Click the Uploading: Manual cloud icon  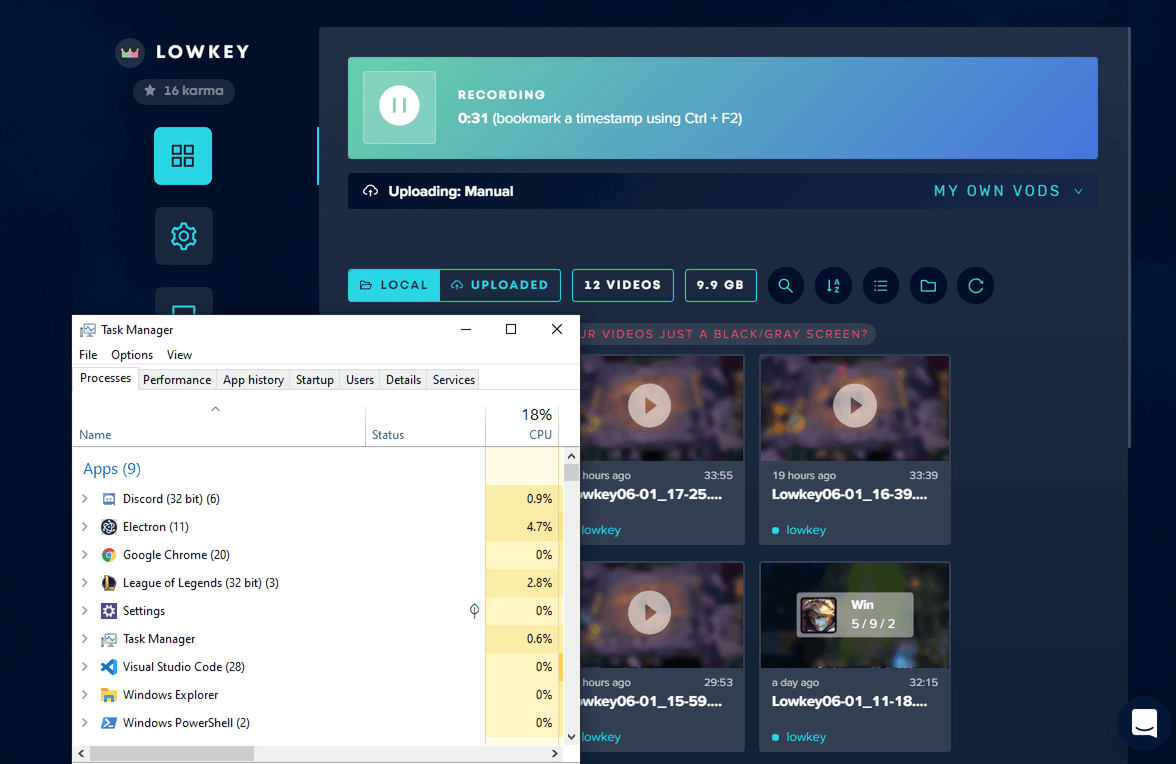[x=370, y=191]
